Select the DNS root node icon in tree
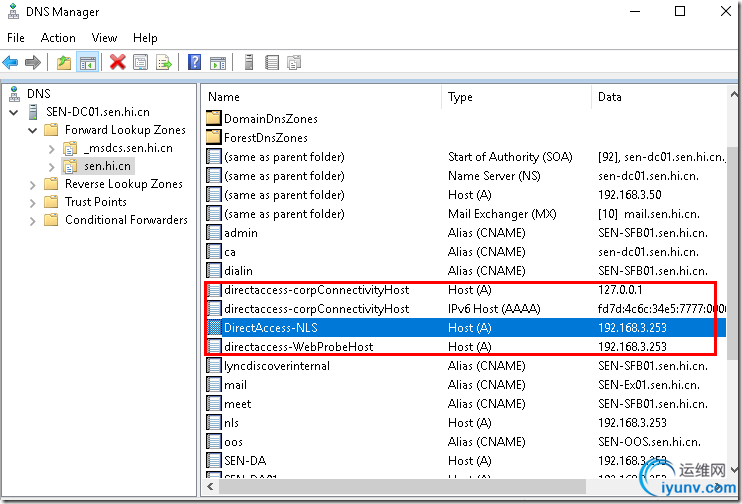Screen dimensions: 742x504 pyautogui.click(x=15, y=94)
